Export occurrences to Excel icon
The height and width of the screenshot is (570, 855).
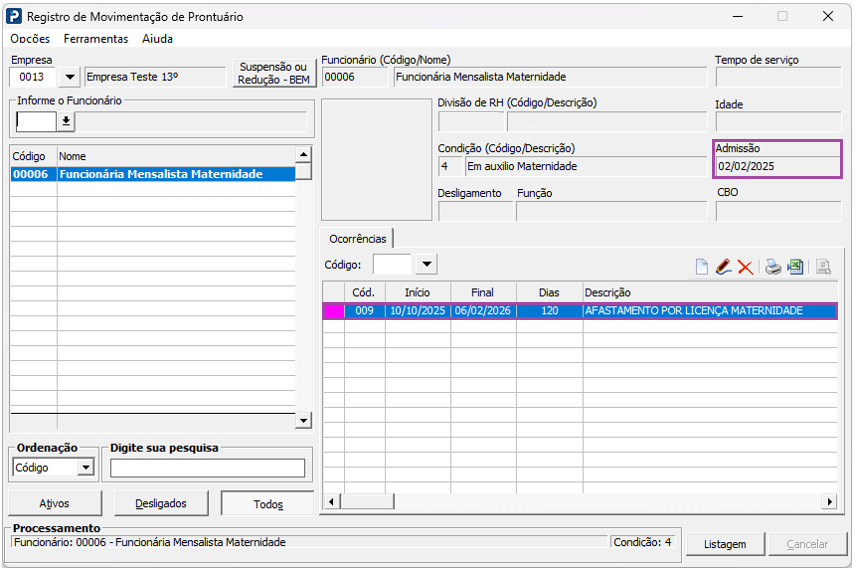click(x=796, y=267)
